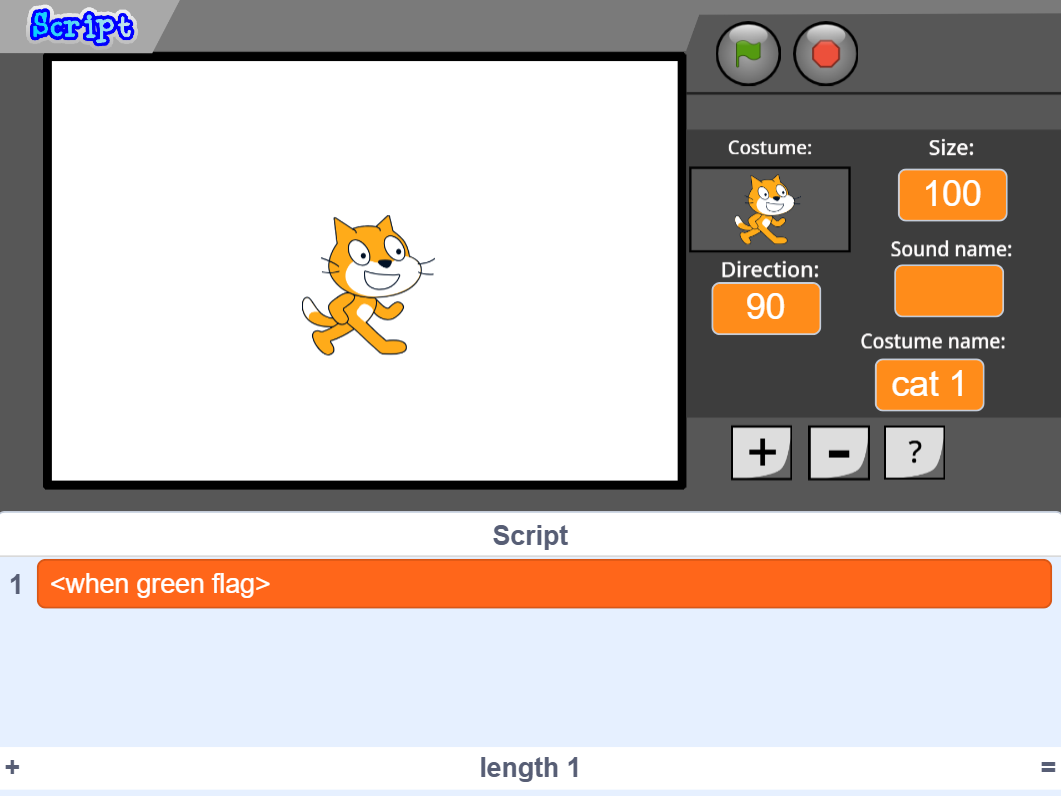Click the Costume name field 'cat 1'
The width and height of the screenshot is (1061, 796).
point(929,385)
